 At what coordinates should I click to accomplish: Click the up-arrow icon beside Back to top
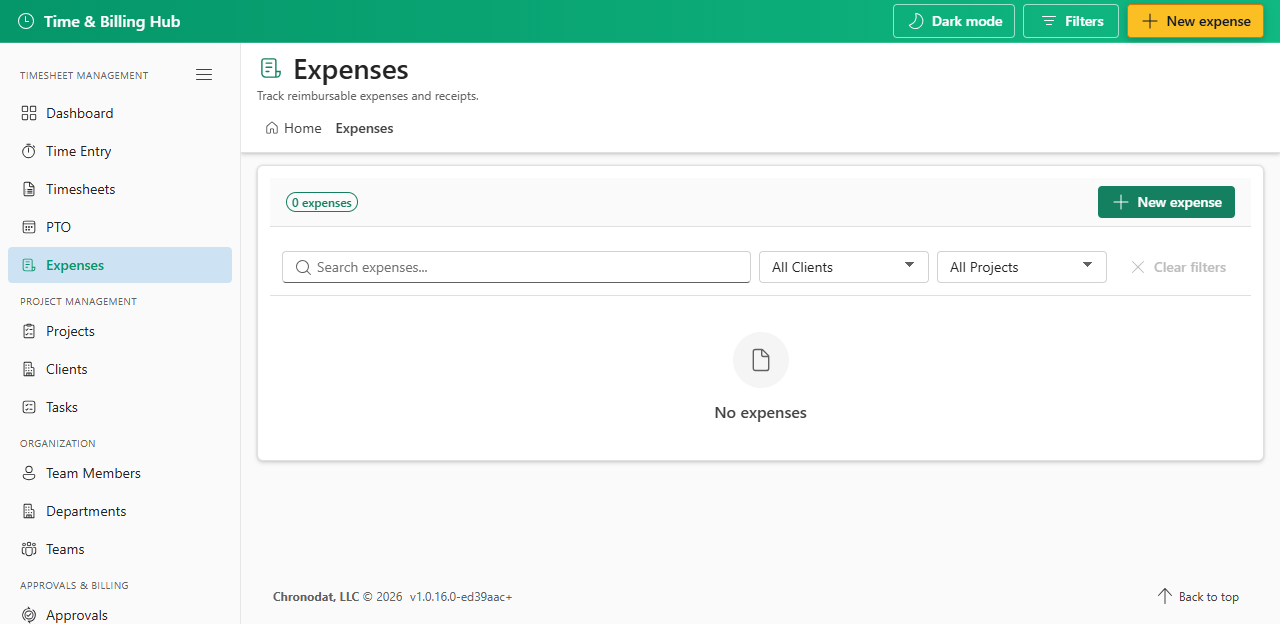pos(1165,596)
